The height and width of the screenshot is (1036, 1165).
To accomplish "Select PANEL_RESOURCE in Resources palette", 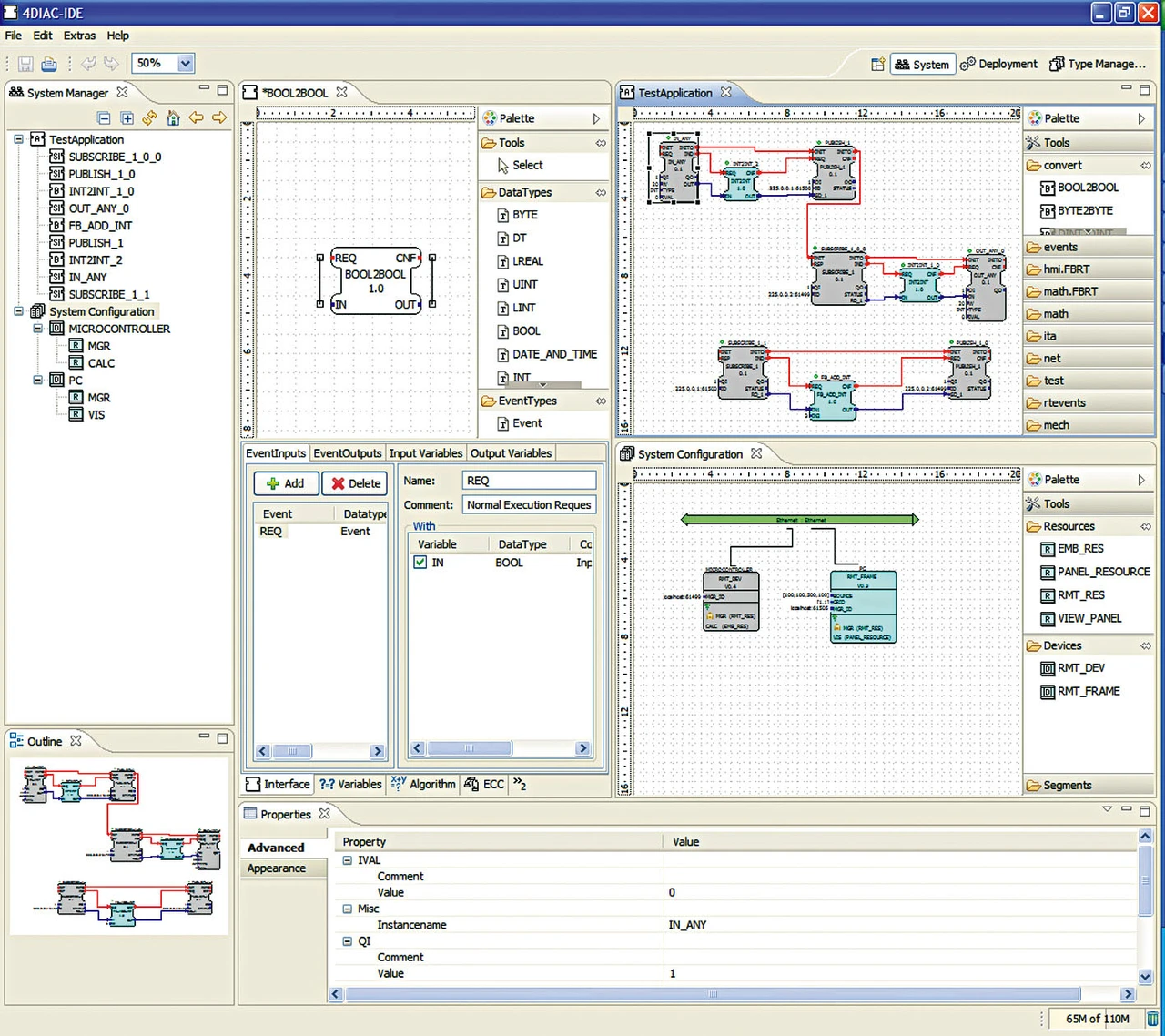I will point(1096,572).
